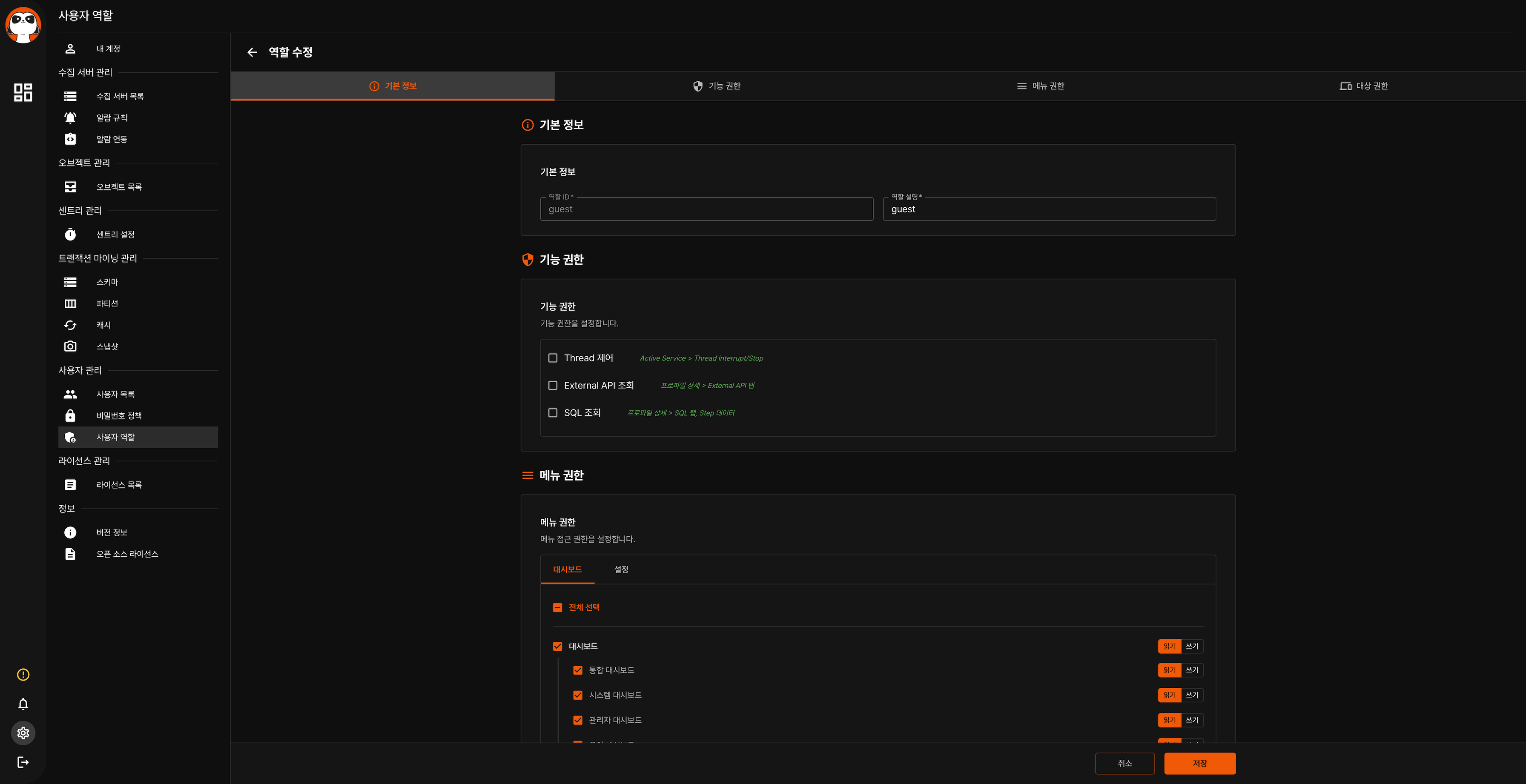Click the 역할 설명 input field
The width and height of the screenshot is (1526, 784).
(1049, 209)
